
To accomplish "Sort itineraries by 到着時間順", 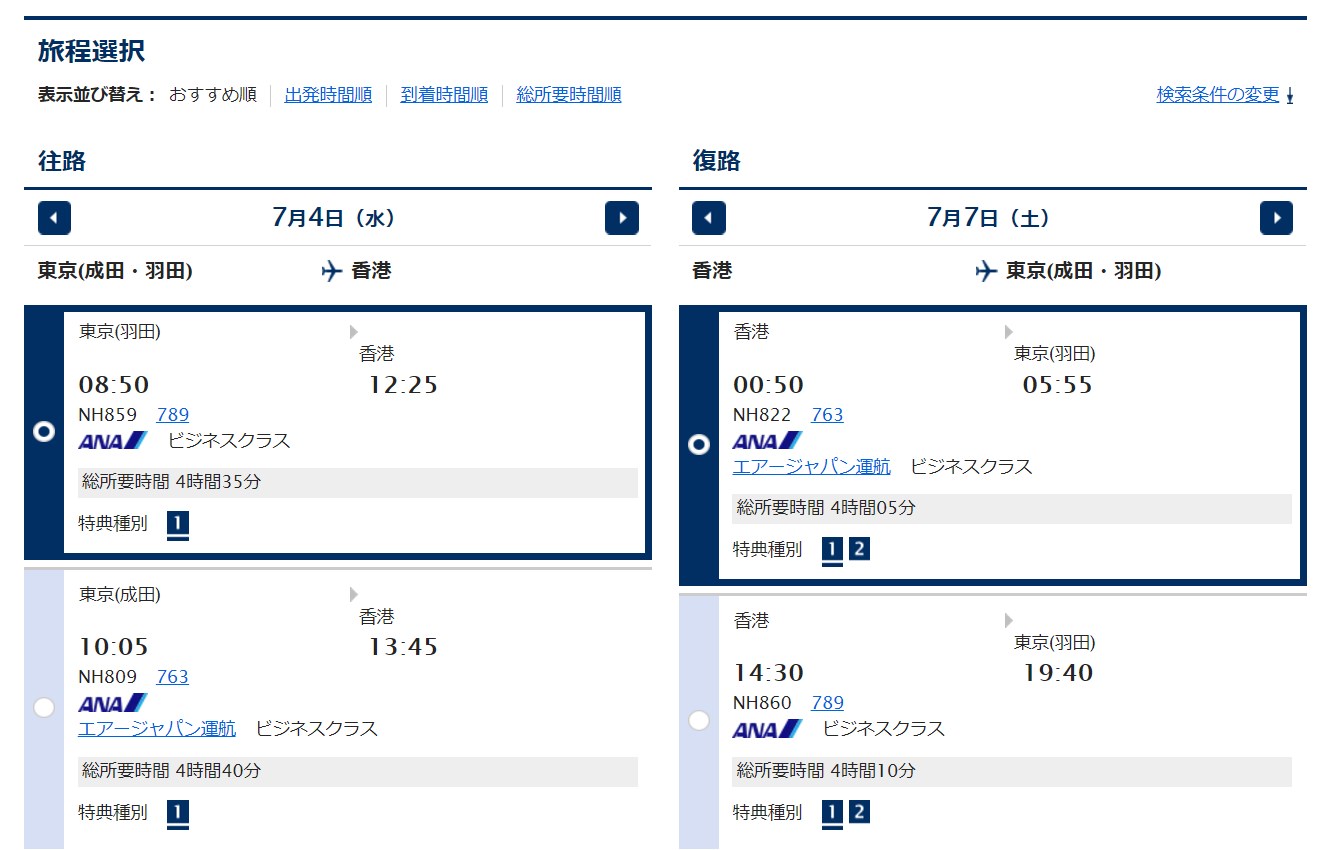I will tap(444, 95).
